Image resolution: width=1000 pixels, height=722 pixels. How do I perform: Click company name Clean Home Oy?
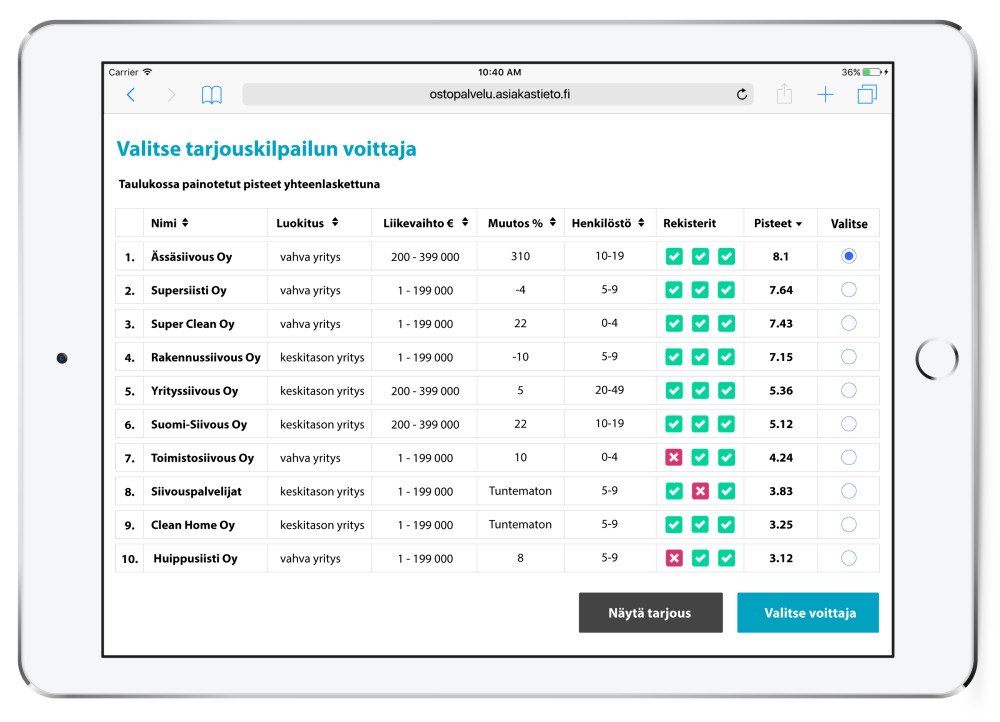(193, 525)
